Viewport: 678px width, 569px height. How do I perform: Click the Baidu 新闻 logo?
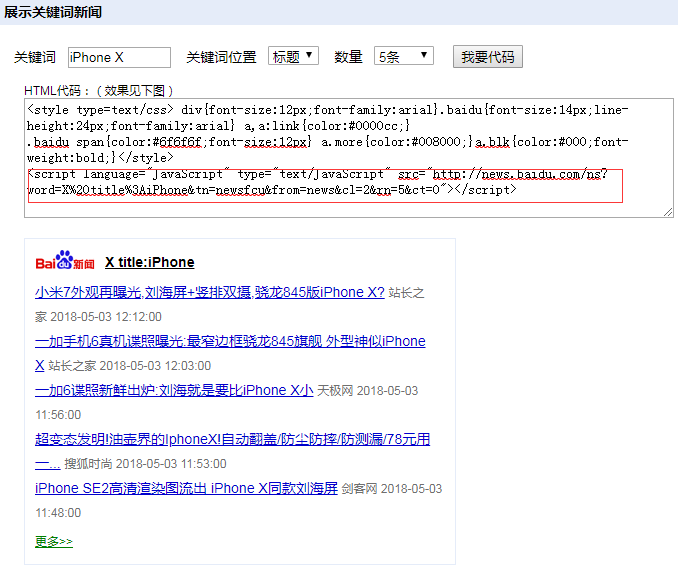coord(65,260)
